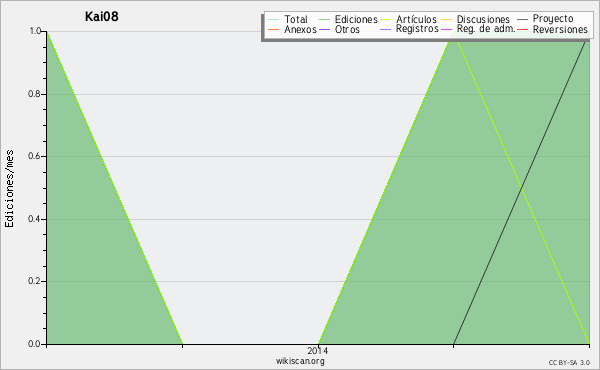Click the wikiscan.org caption
The image size is (600, 370).
(300, 361)
